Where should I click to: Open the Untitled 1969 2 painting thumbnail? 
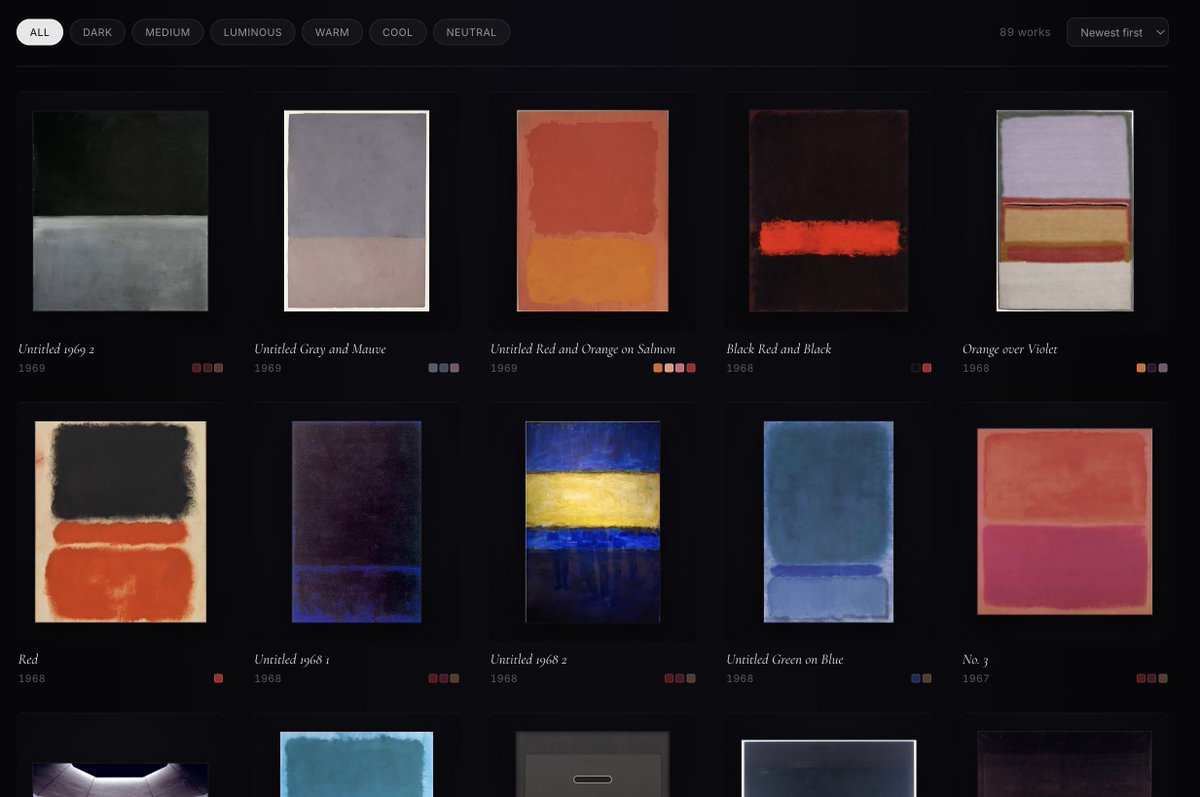[120, 210]
